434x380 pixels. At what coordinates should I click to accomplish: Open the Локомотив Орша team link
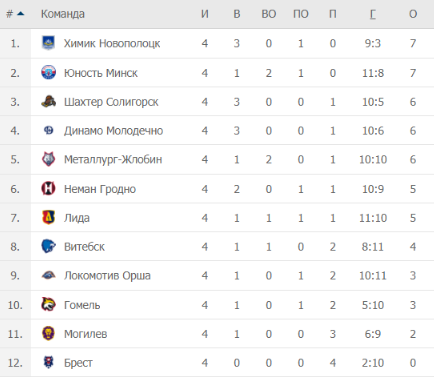107,276
